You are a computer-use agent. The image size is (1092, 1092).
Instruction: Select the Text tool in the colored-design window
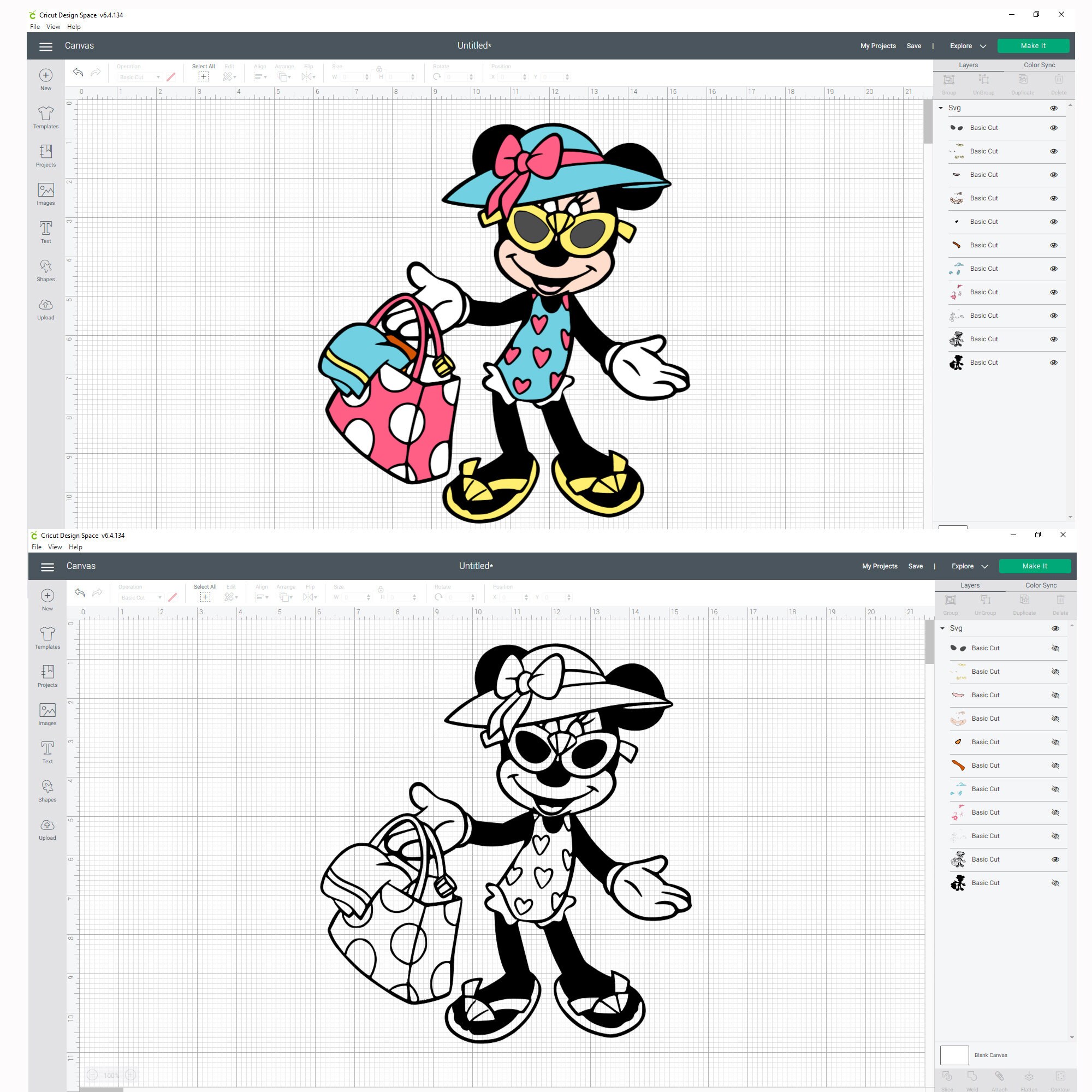[x=46, y=232]
